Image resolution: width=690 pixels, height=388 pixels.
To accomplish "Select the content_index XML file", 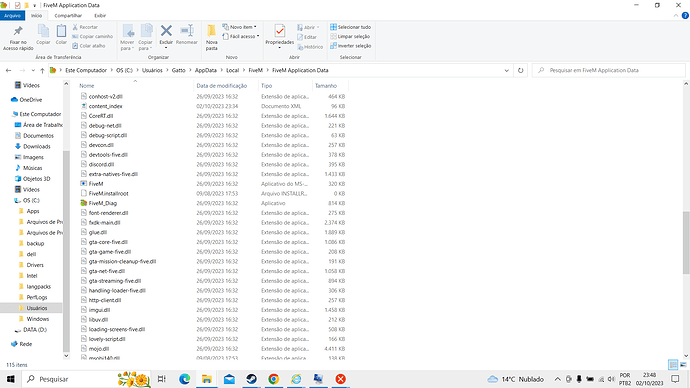I will tap(105, 106).
